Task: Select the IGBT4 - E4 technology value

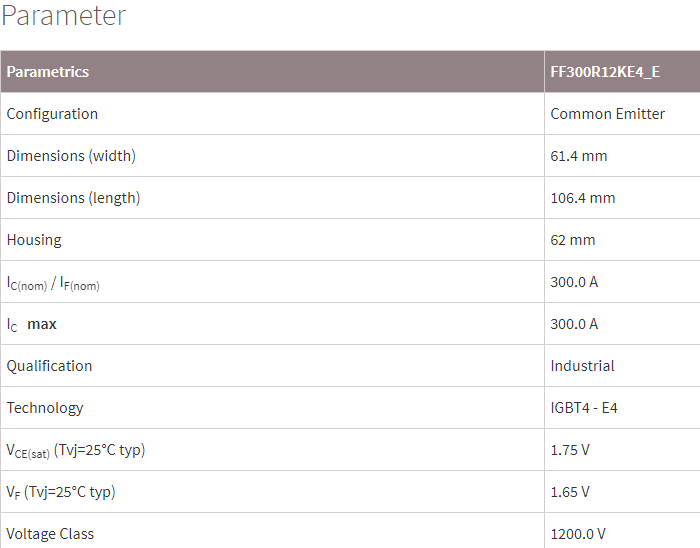Action: 584,408
